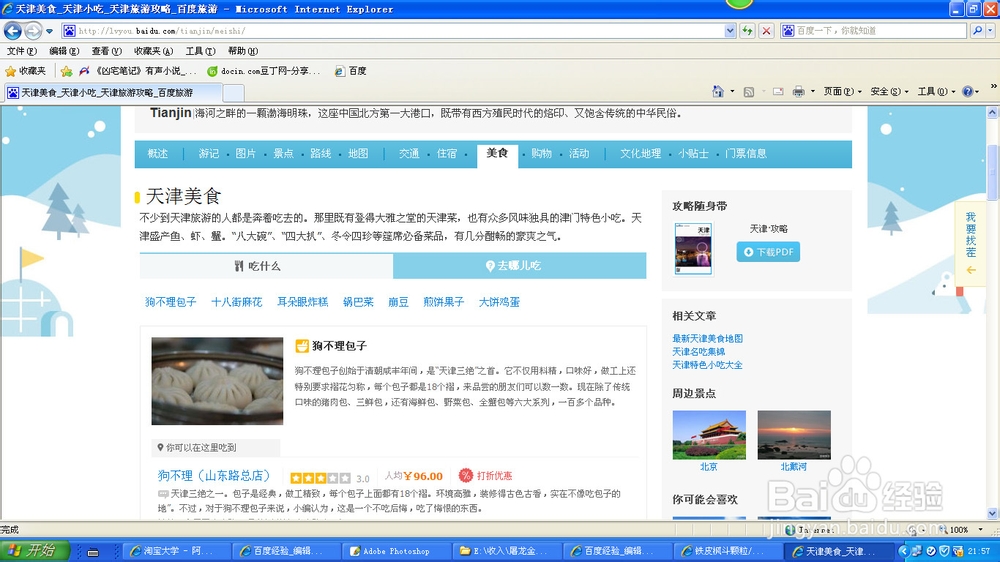
Task: Go to 地图 section in blue nav
Action: pos(358,154)
